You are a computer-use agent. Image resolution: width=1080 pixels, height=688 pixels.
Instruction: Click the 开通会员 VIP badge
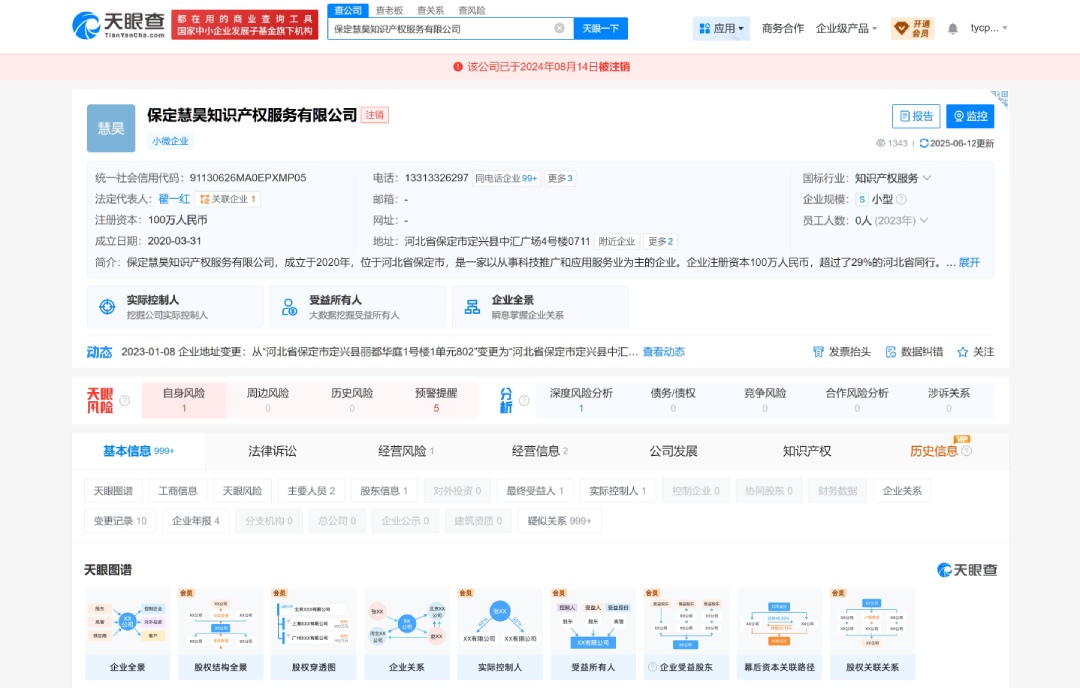pyautogui.click(x=912, y=28)
